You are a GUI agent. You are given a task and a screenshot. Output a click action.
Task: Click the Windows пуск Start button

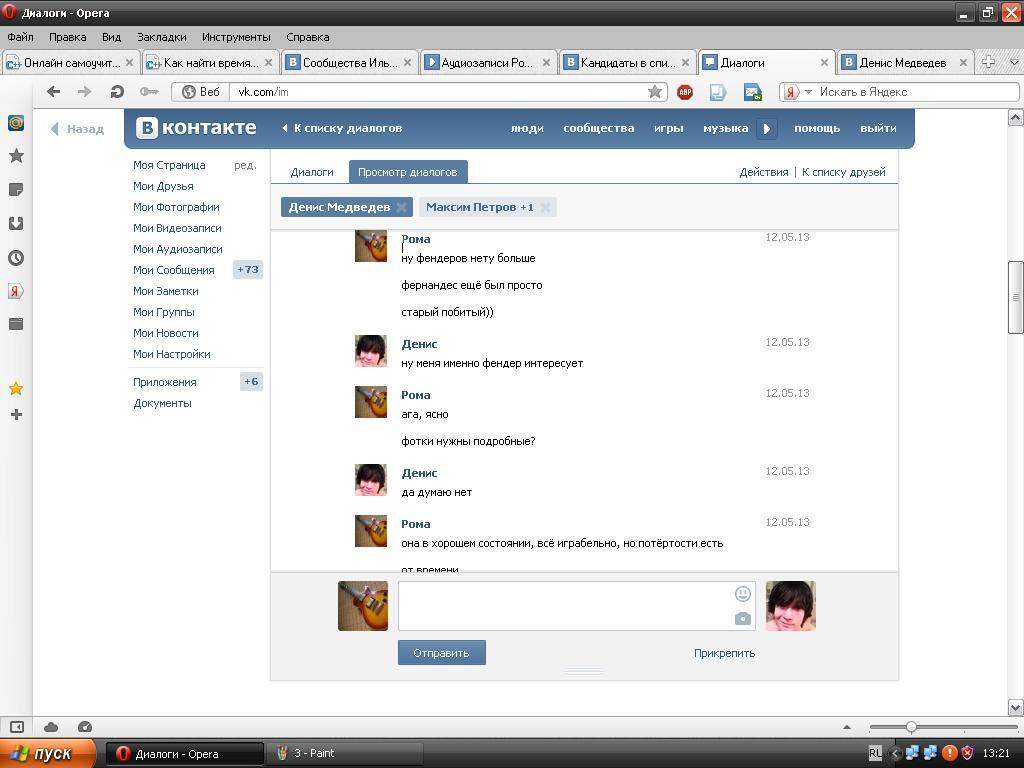click(x=48, y=754)
